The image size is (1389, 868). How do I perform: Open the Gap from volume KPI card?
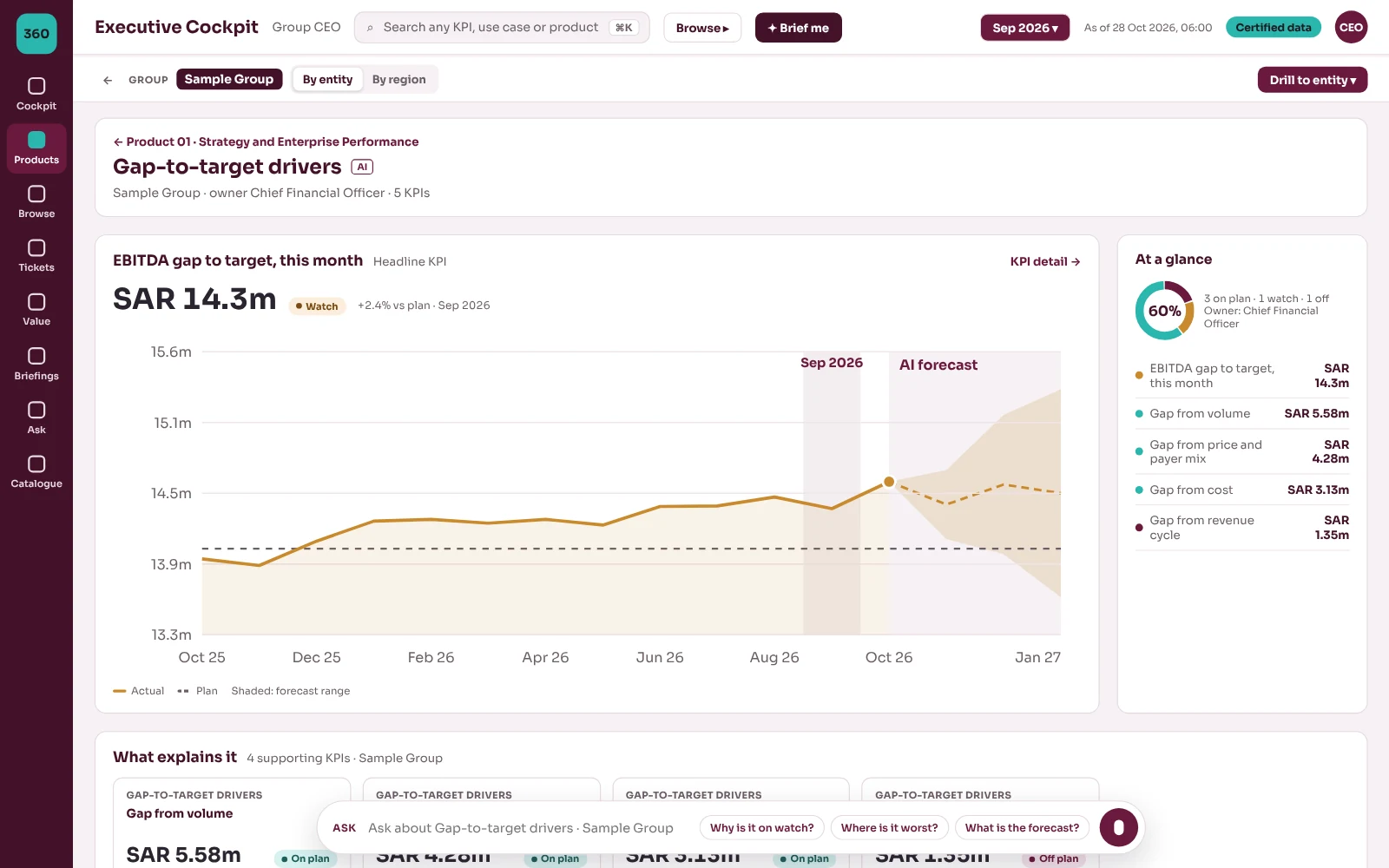point(232,823)
